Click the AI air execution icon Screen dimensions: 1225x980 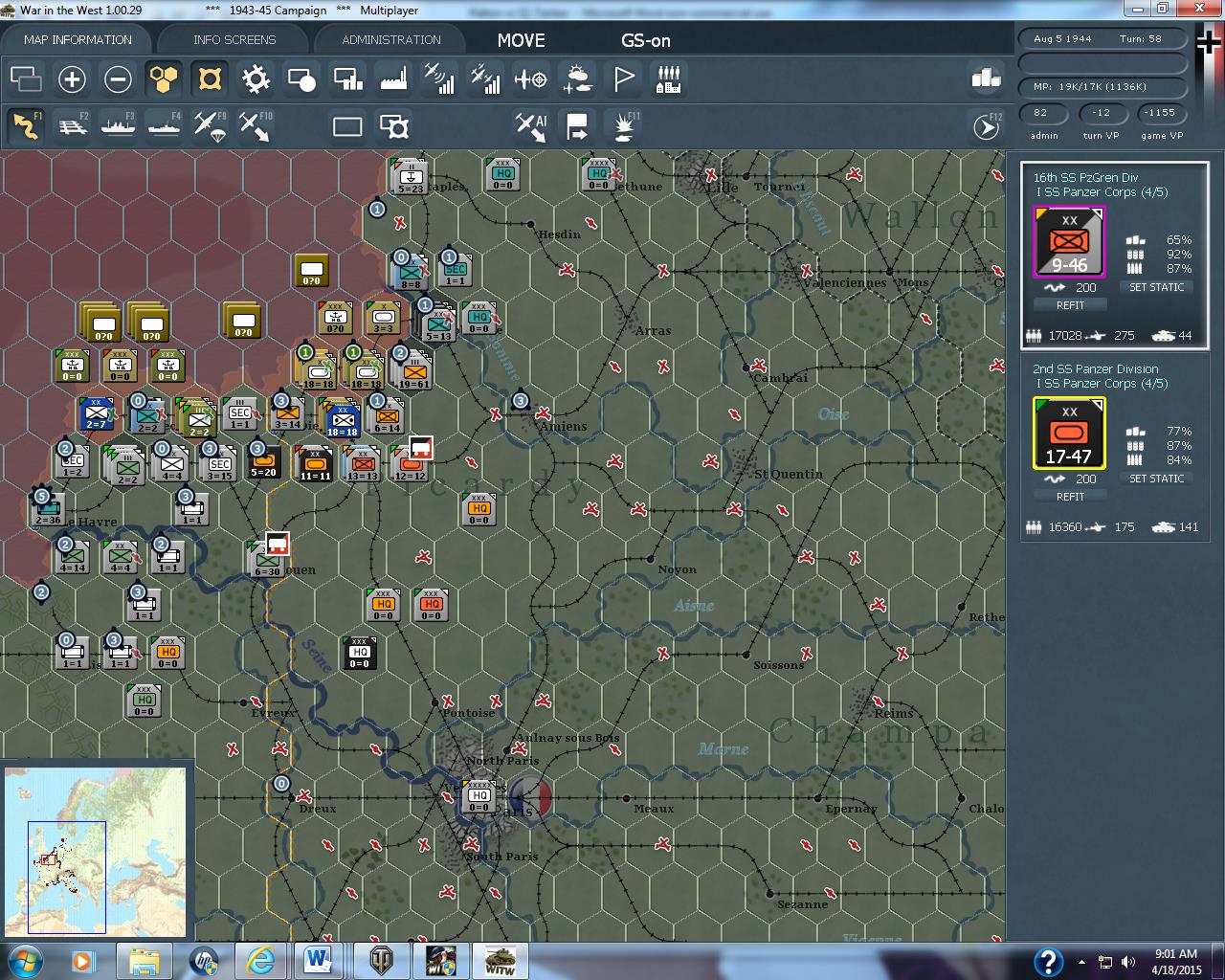[531, 126]
